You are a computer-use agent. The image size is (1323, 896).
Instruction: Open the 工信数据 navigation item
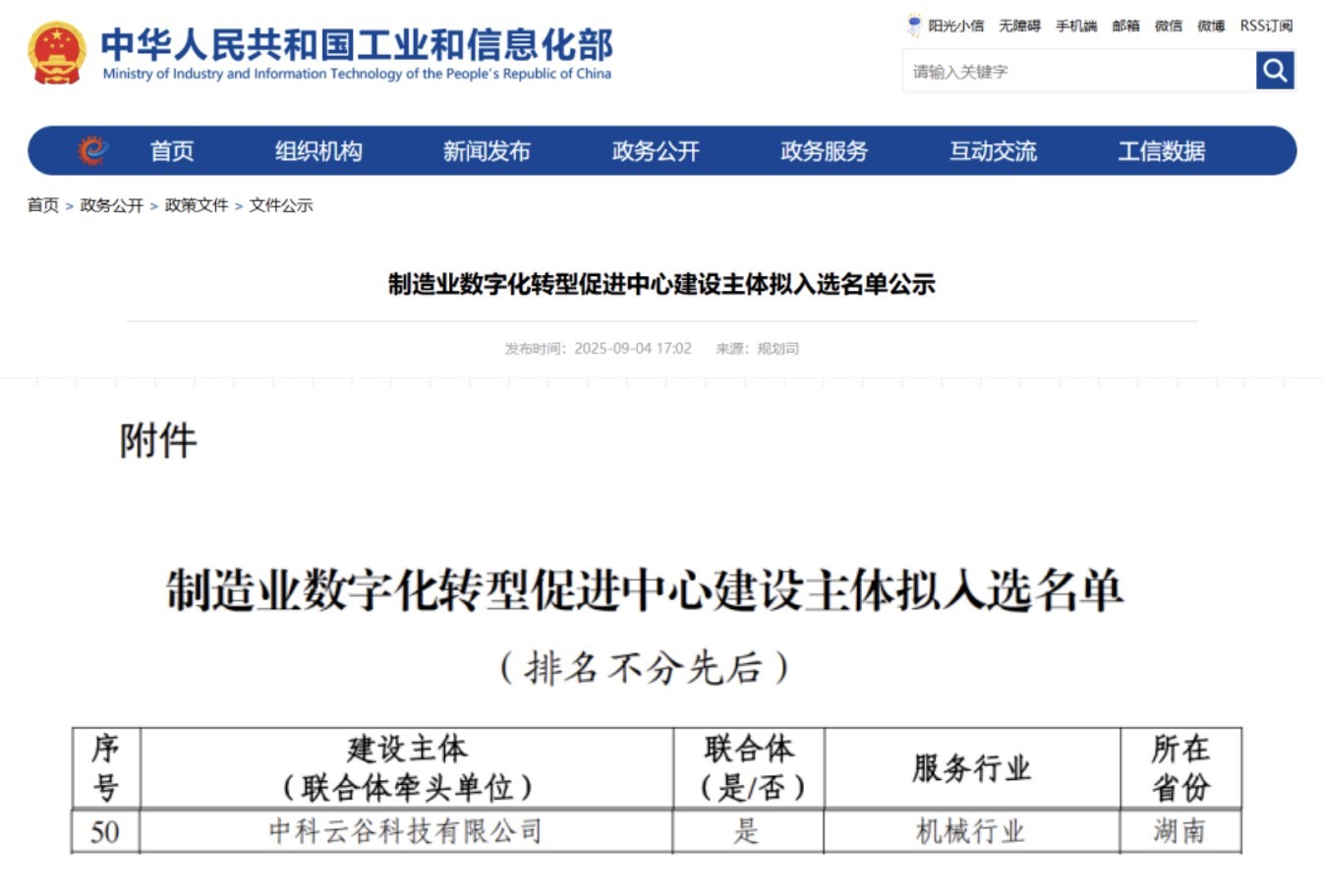point(1161,151)
